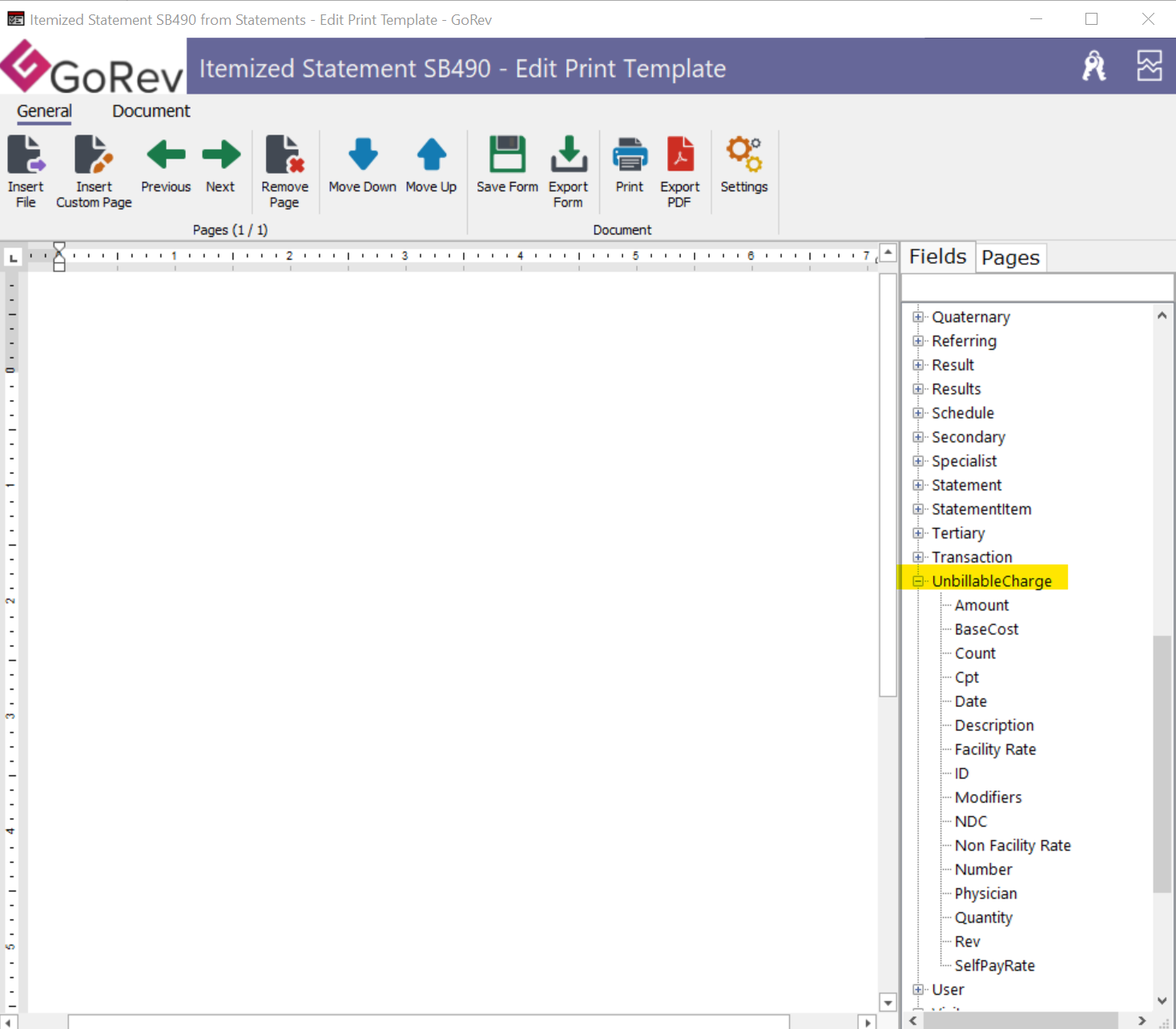Screen dimensions: 1176x1029
Task: Click the Move Down arrow
Action: [x=363, y=155]
